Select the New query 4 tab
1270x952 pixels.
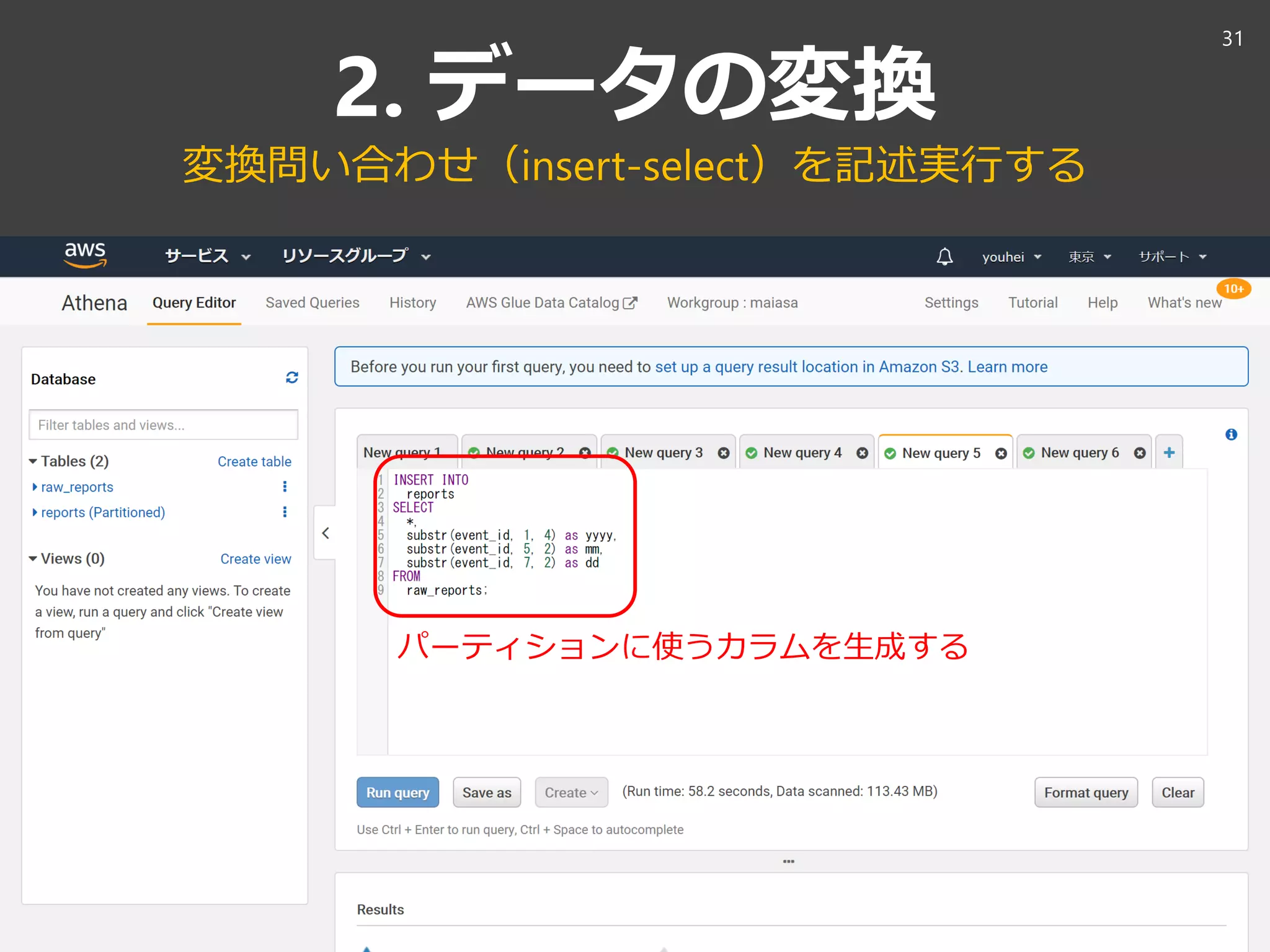tap(802, 452)
